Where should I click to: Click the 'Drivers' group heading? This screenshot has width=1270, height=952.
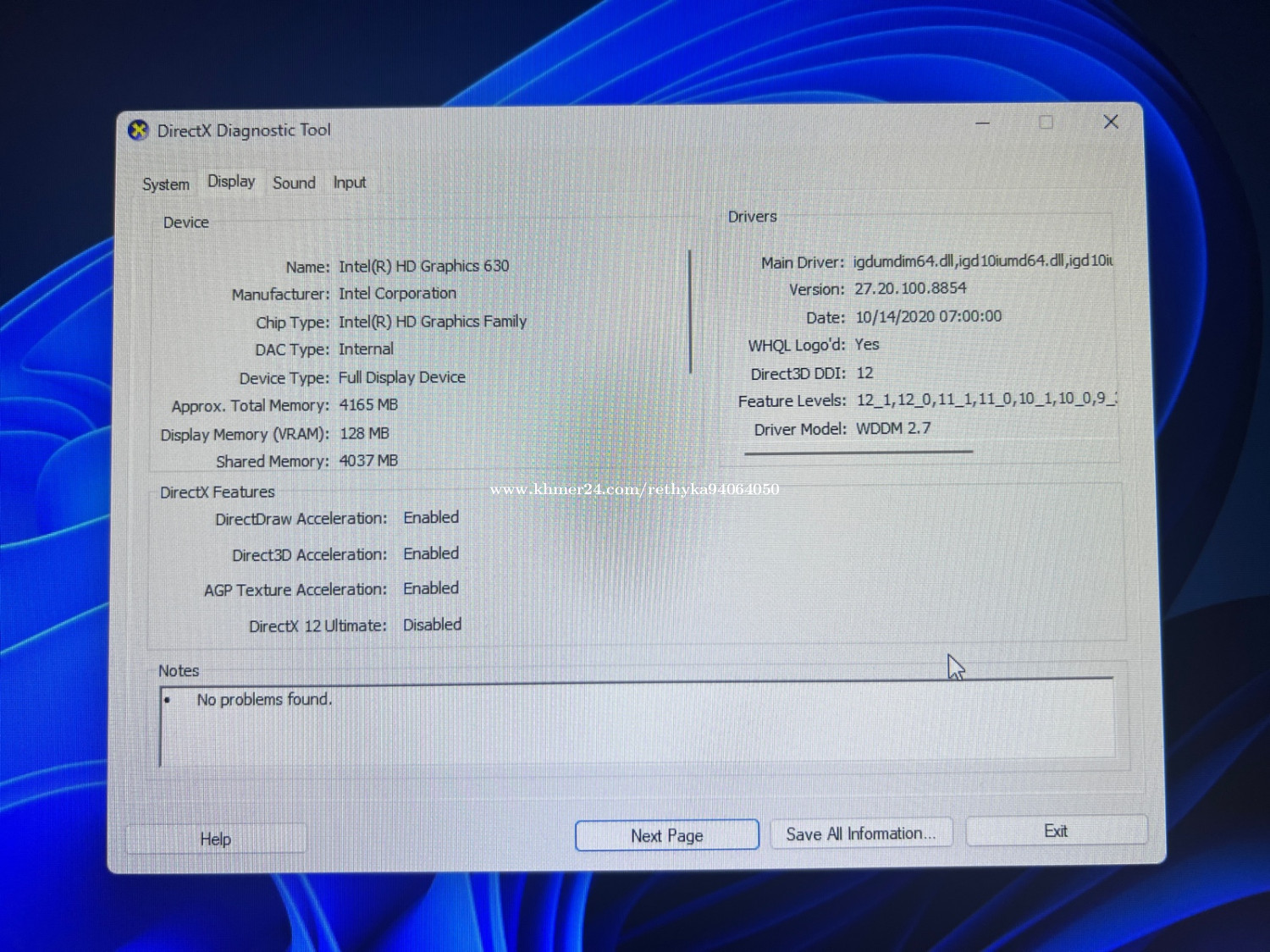click(x=752, y=217)
